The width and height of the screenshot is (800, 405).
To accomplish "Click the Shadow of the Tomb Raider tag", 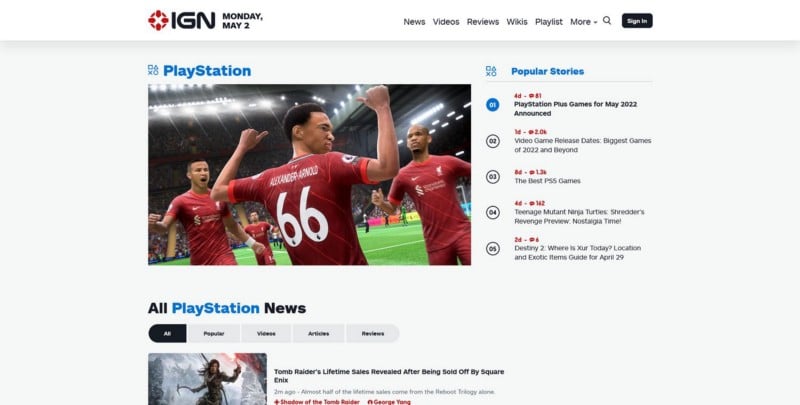I will pos(317,402).
